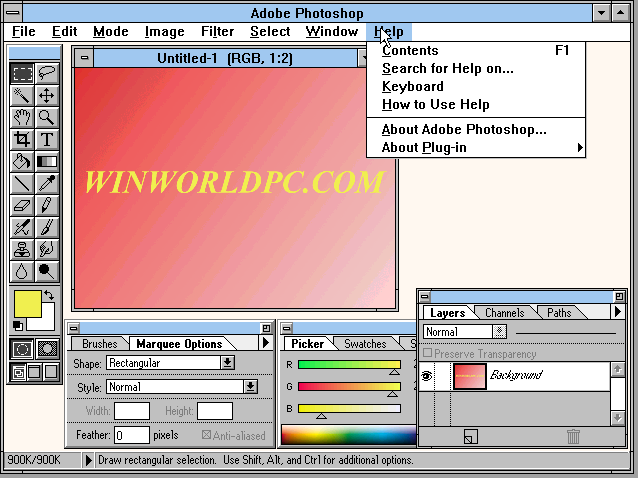This screenshot has height=478, width=638.
Task: Choose Keyboard help item
Action: [476, 86]
